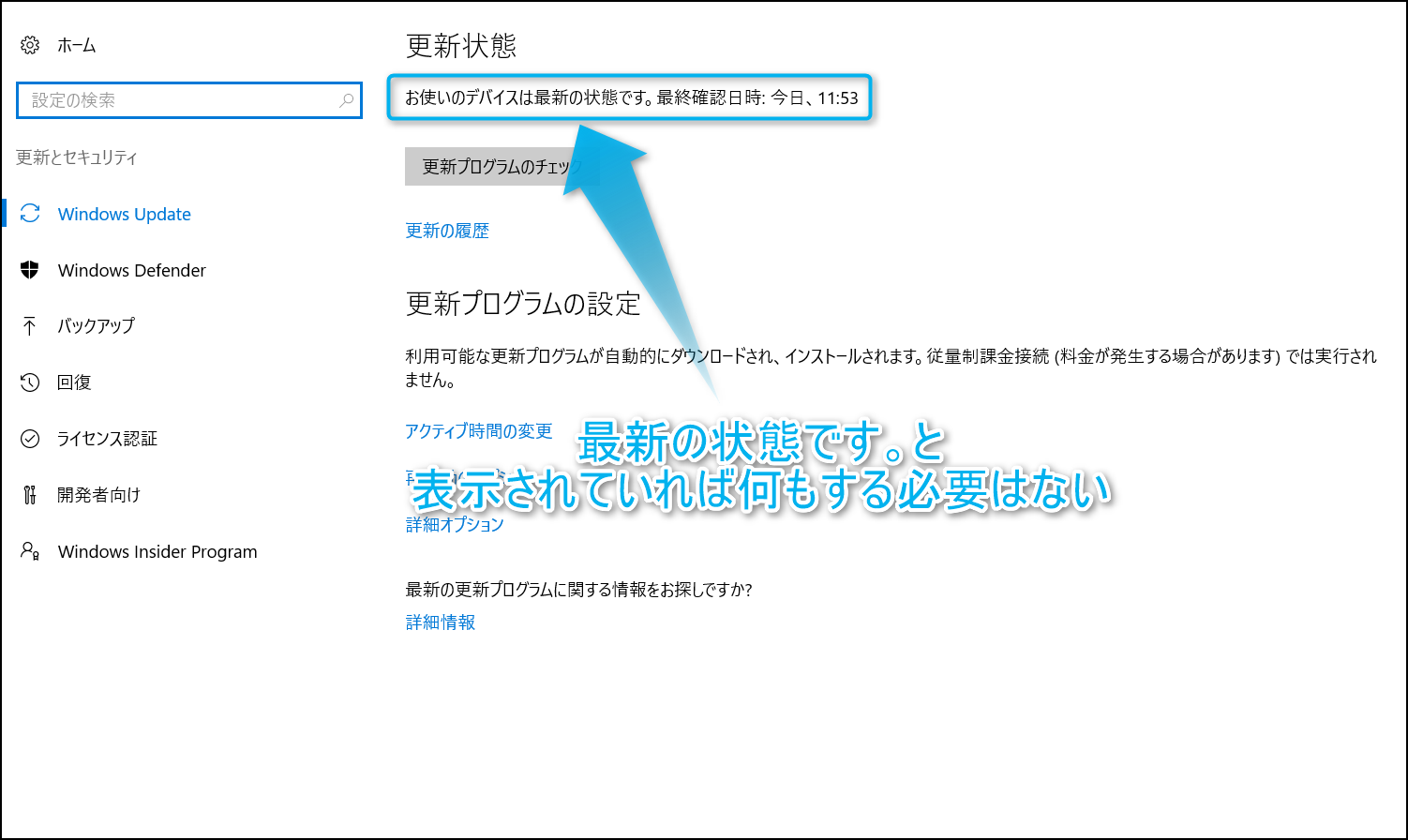Select the Windows Defender label in sidebar
Viewport: 1408px width, 840px height.
point(131,270)
